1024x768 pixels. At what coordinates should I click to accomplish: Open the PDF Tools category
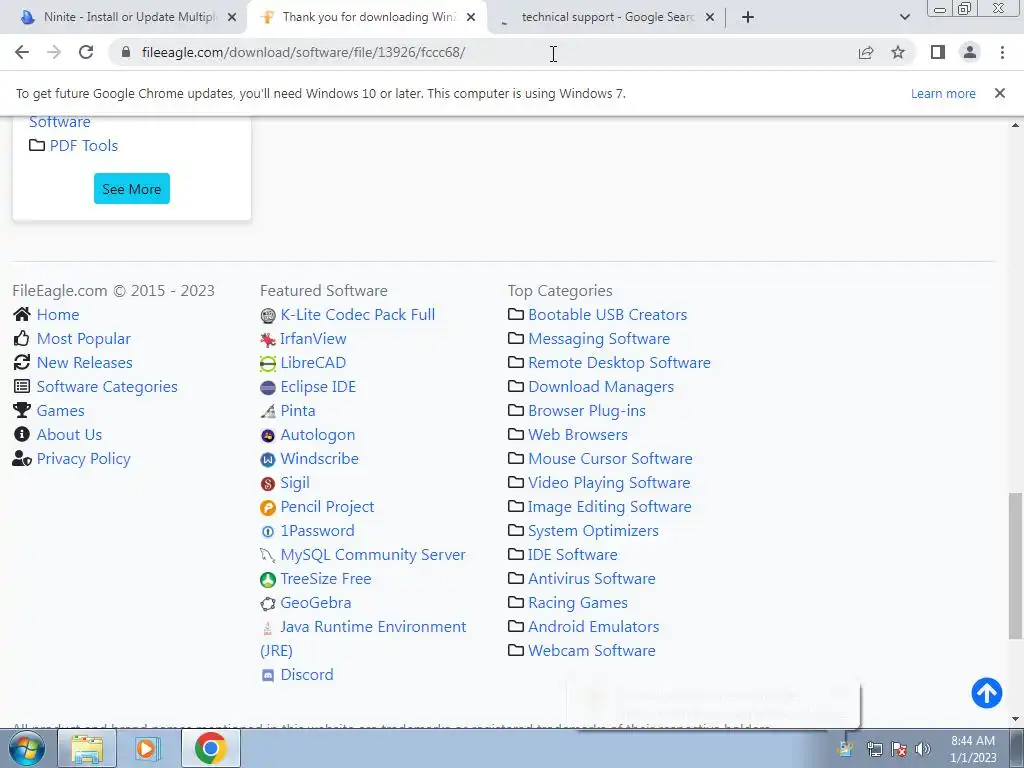point(84,145)
